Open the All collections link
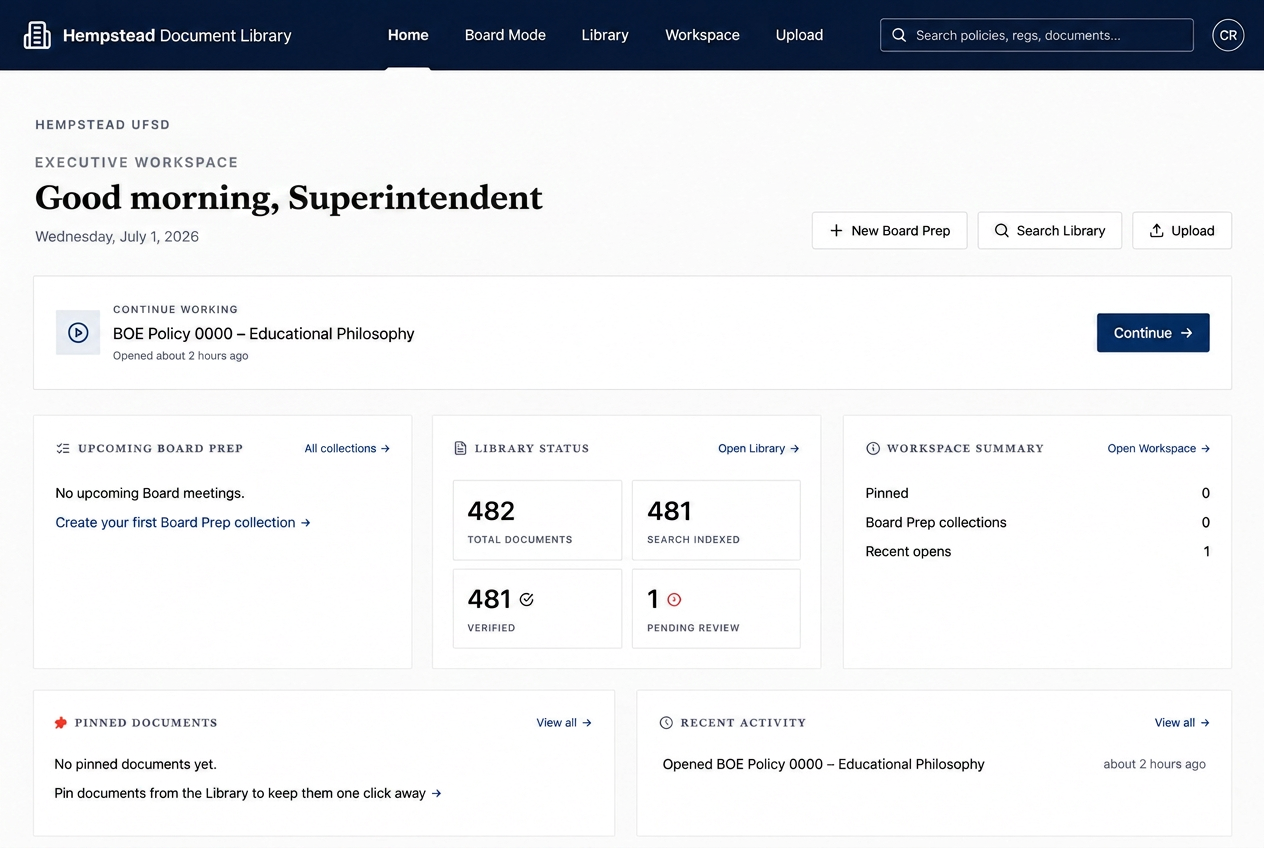Viewport: 1264px width, 848px height. point(347,449)
